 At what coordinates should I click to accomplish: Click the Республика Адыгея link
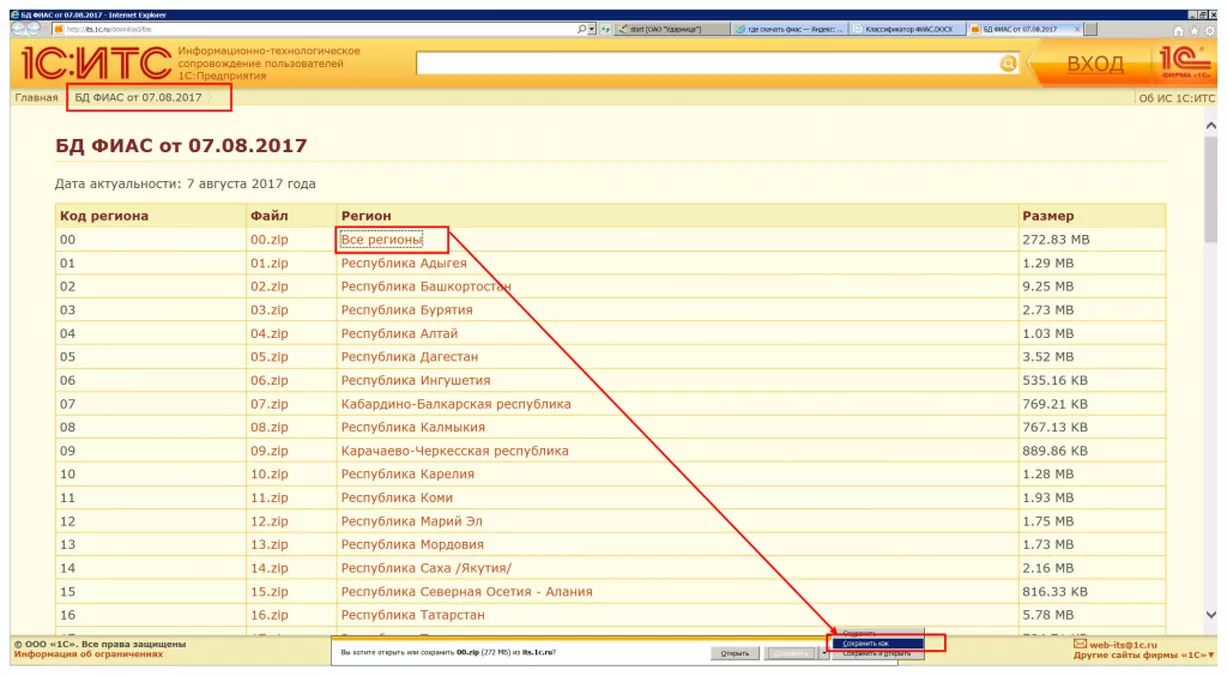(404, 263)
